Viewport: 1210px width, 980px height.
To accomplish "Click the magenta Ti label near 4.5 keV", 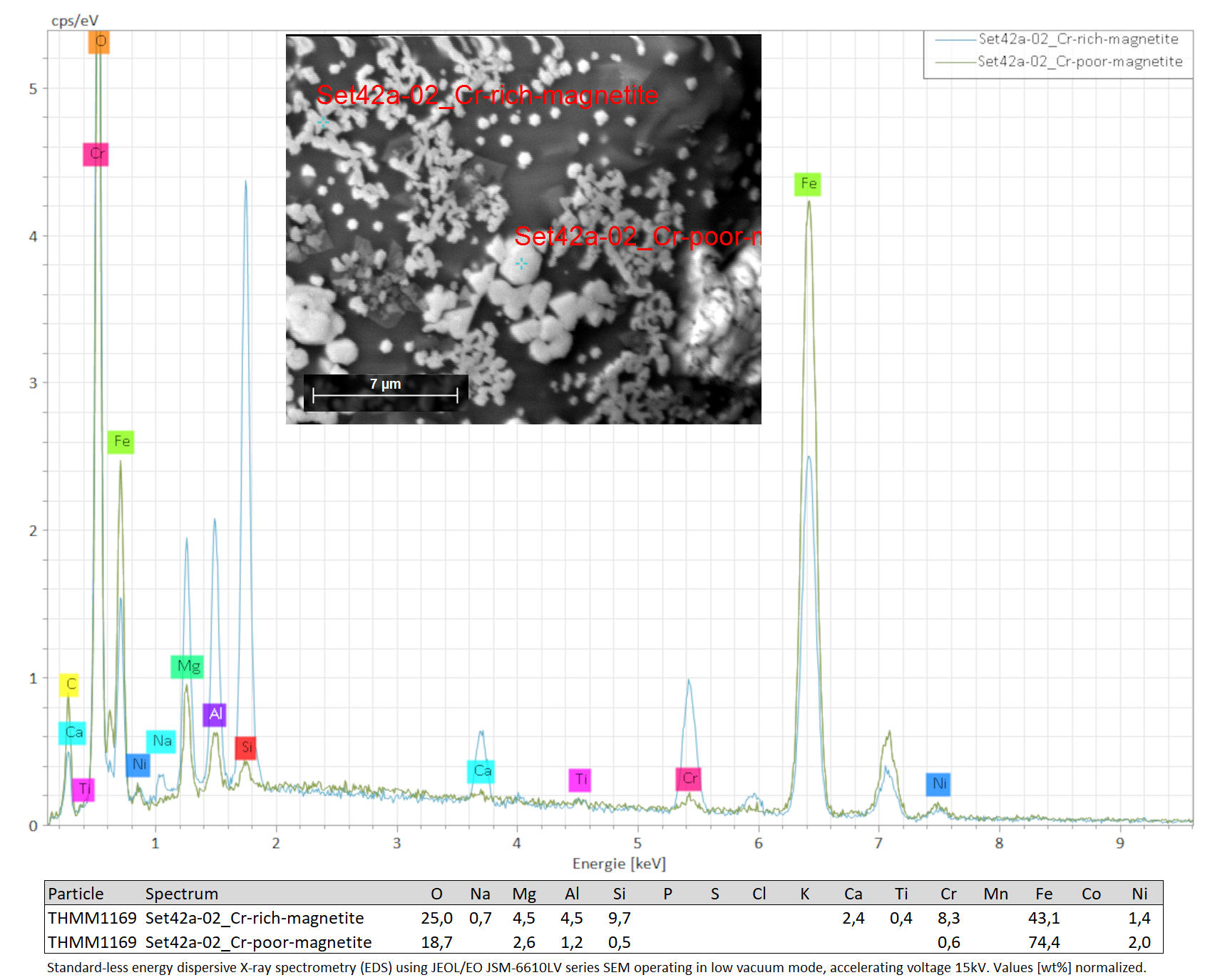I will (580, 780).
